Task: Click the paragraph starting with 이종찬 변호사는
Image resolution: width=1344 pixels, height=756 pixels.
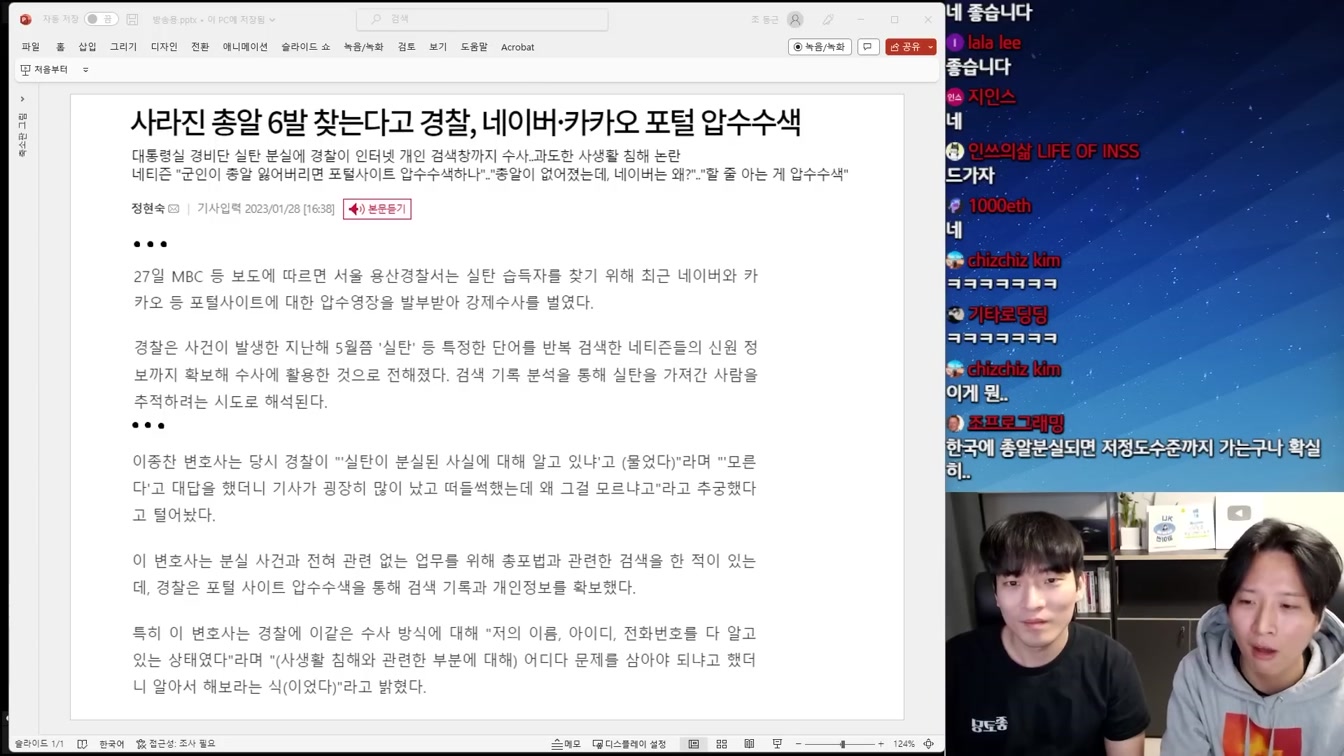Action: [445, 489]
